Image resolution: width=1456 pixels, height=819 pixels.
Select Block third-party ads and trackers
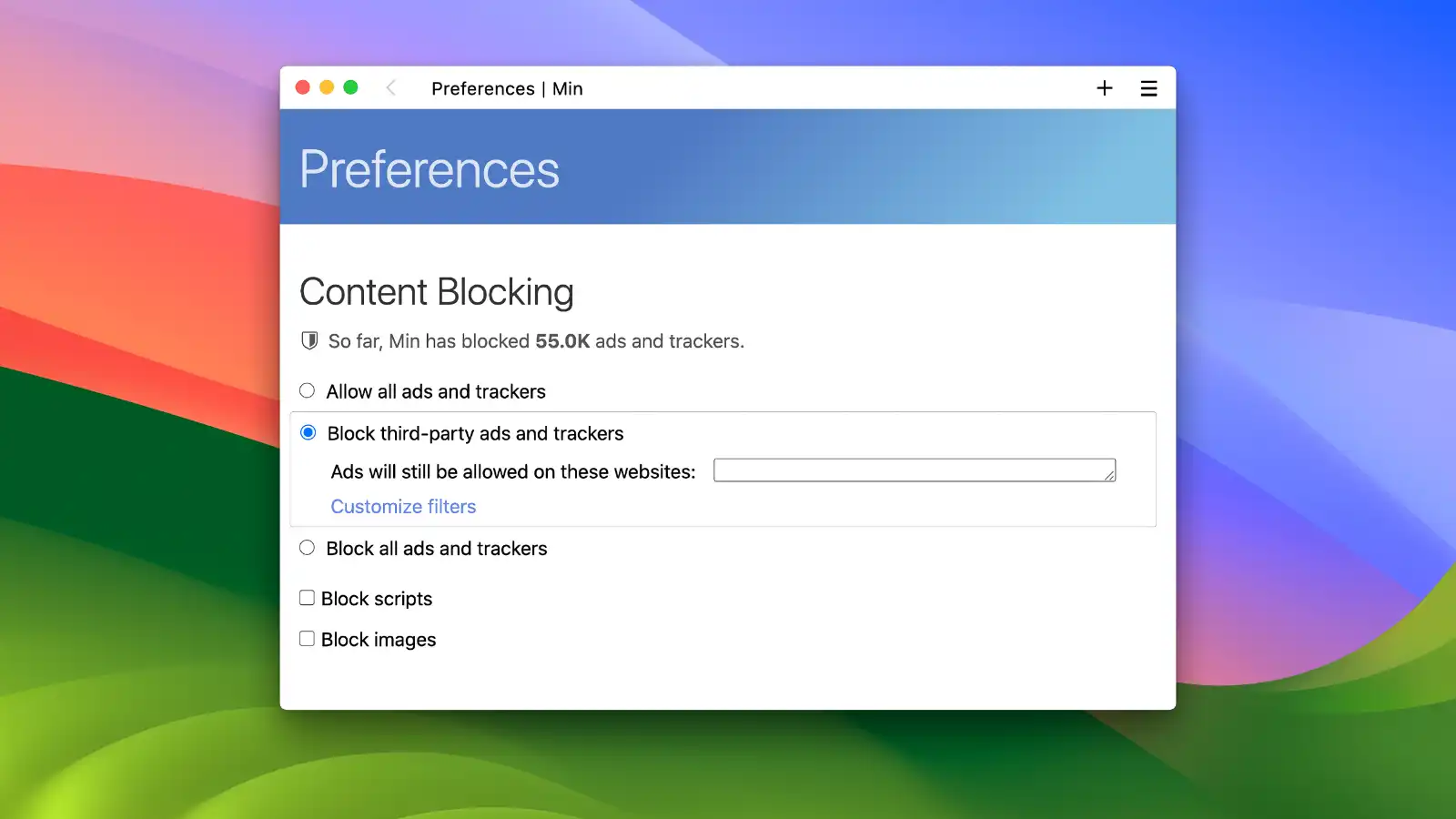[309, 432]
